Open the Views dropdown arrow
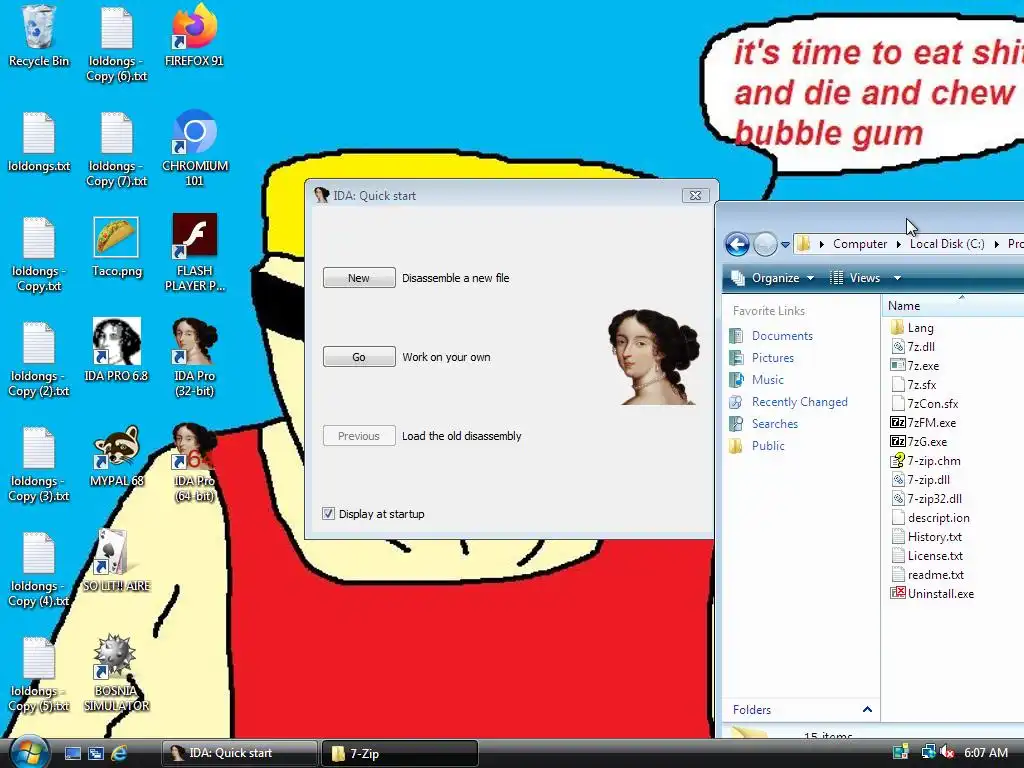This screenshot has width=1024, height=768. pyautogui.click(x=897, y=278)
